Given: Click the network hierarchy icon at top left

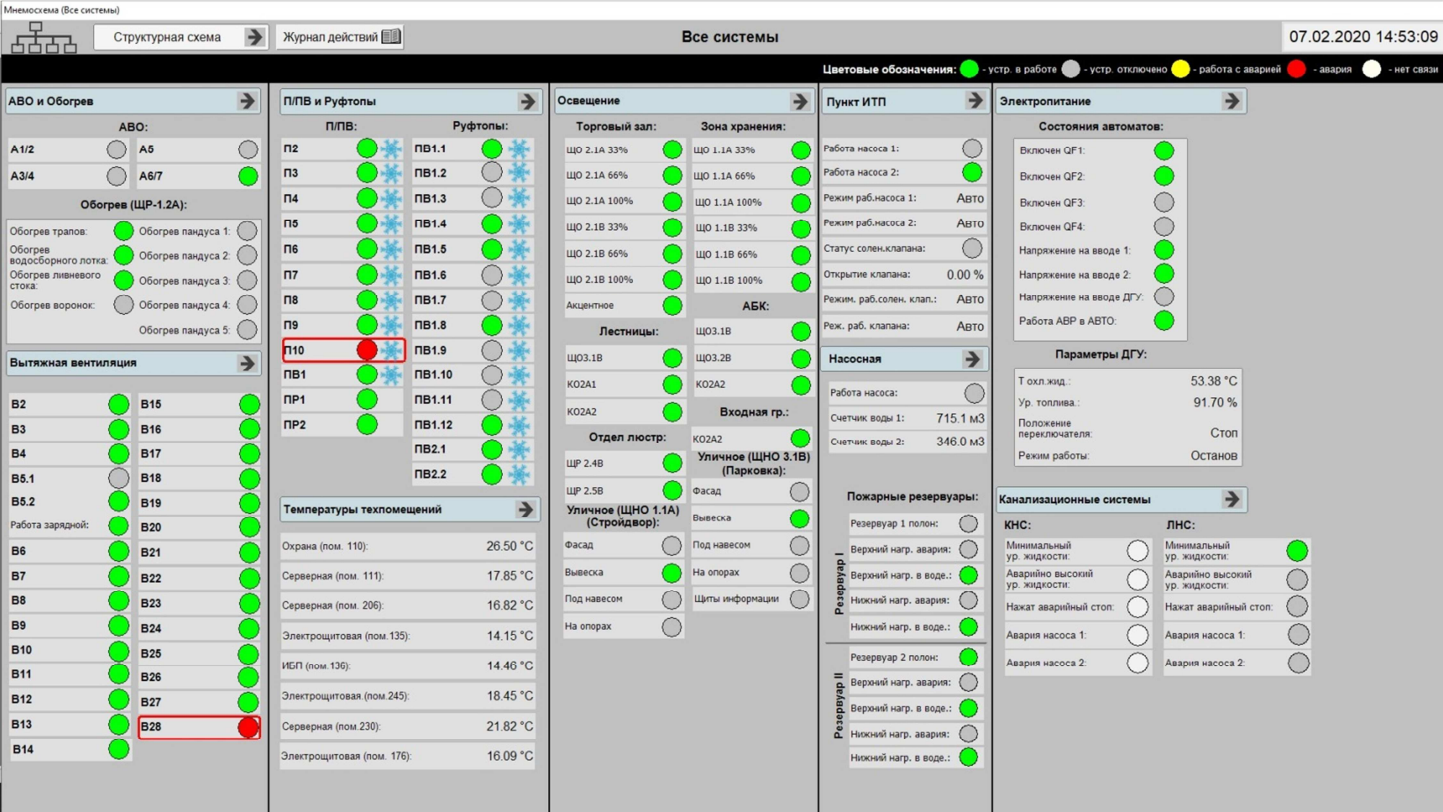Looking at the screenshot, I should tap(43, 38).
